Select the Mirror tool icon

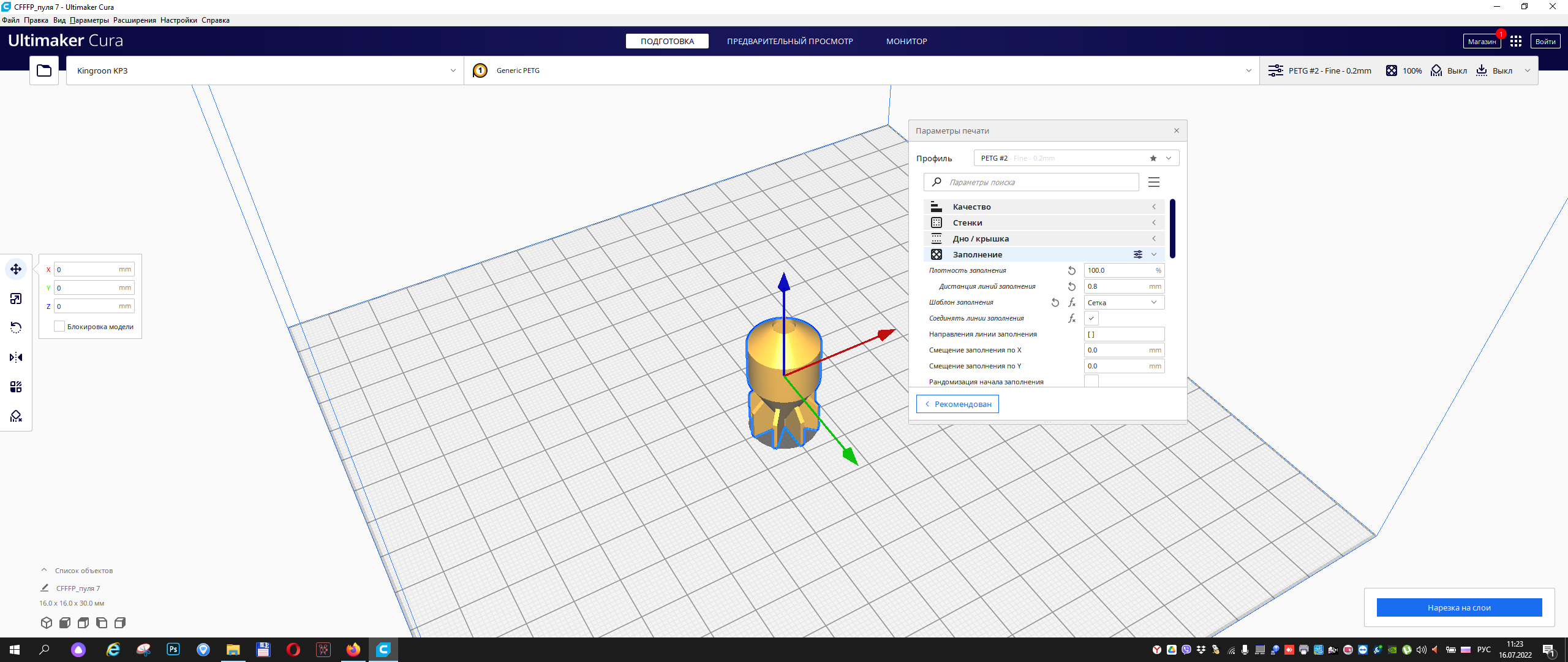pos(16,357)
